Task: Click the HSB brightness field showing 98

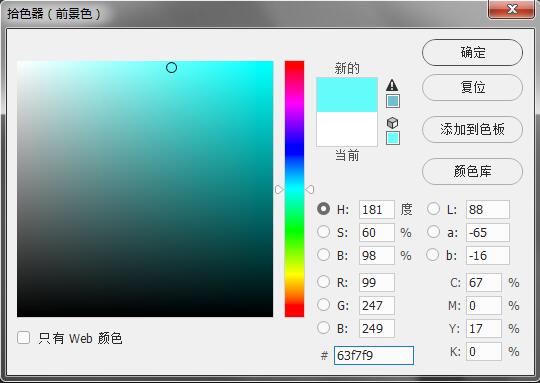Action: pyautogui.click(x=376, y=256)
